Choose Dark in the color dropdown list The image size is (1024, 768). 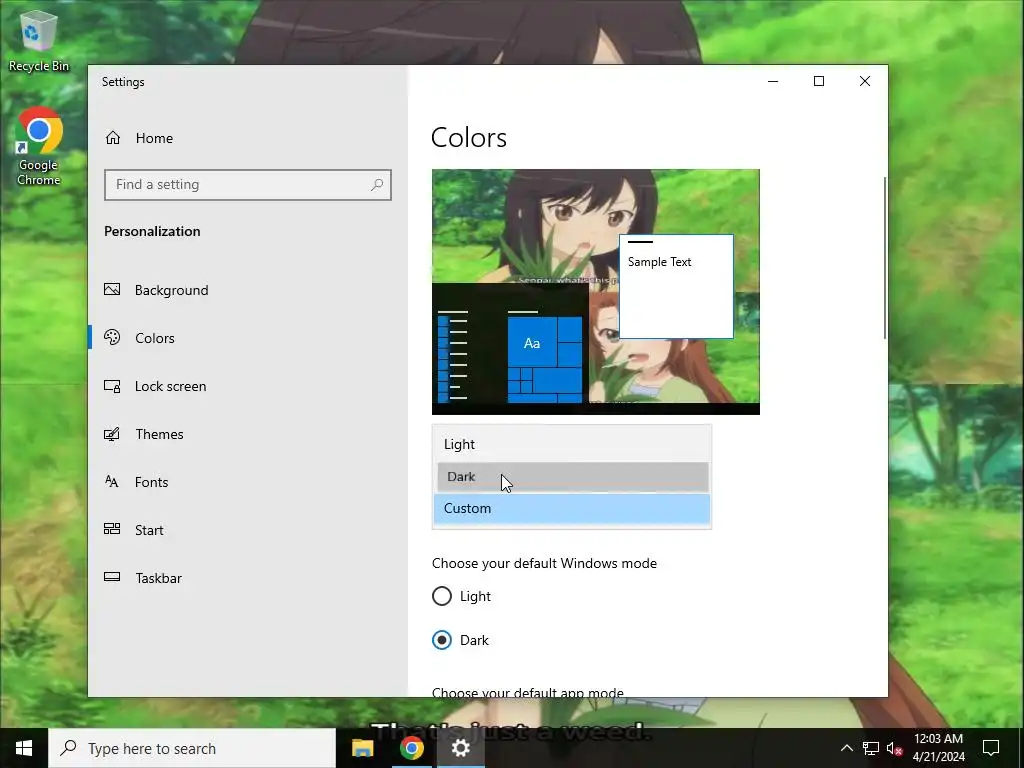coord(573,477)
